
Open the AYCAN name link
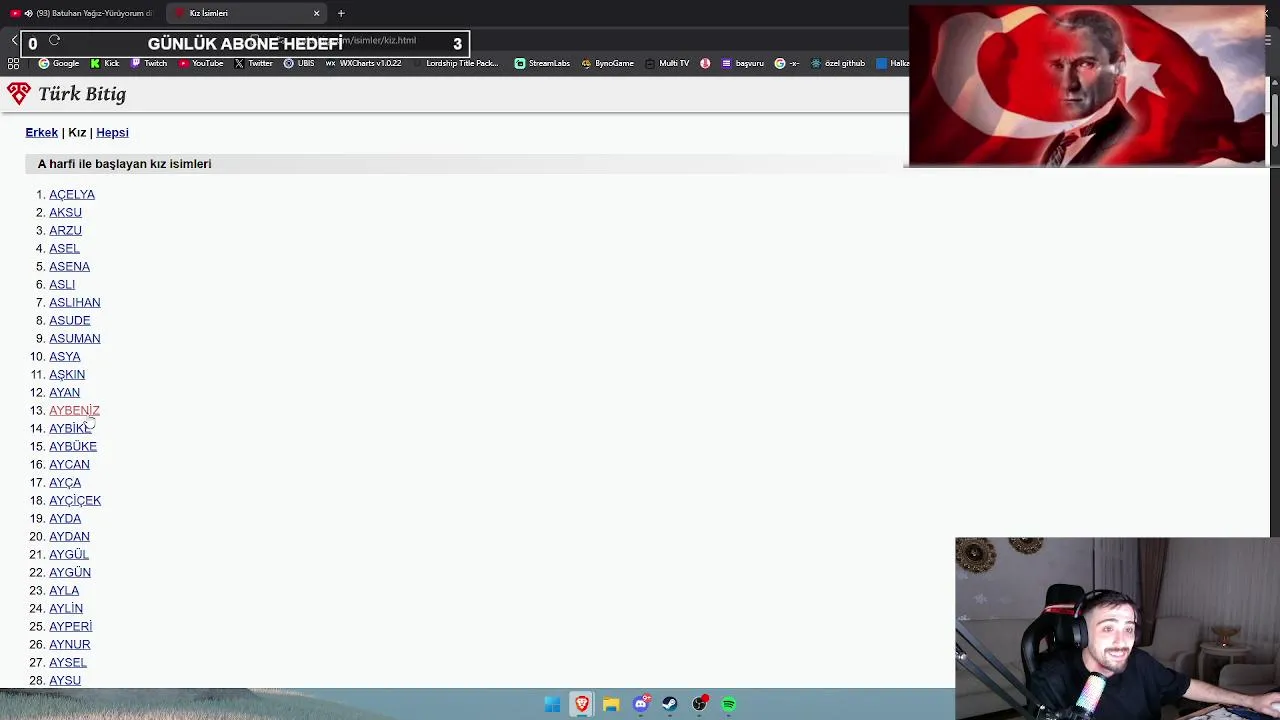(x=69, y=464)
